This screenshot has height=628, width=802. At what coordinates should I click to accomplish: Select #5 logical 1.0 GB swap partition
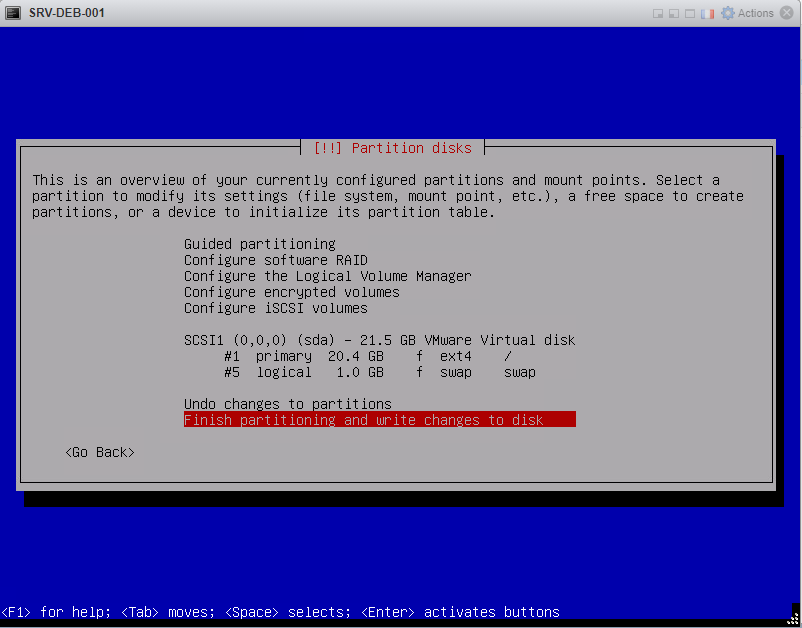[380, 372]
